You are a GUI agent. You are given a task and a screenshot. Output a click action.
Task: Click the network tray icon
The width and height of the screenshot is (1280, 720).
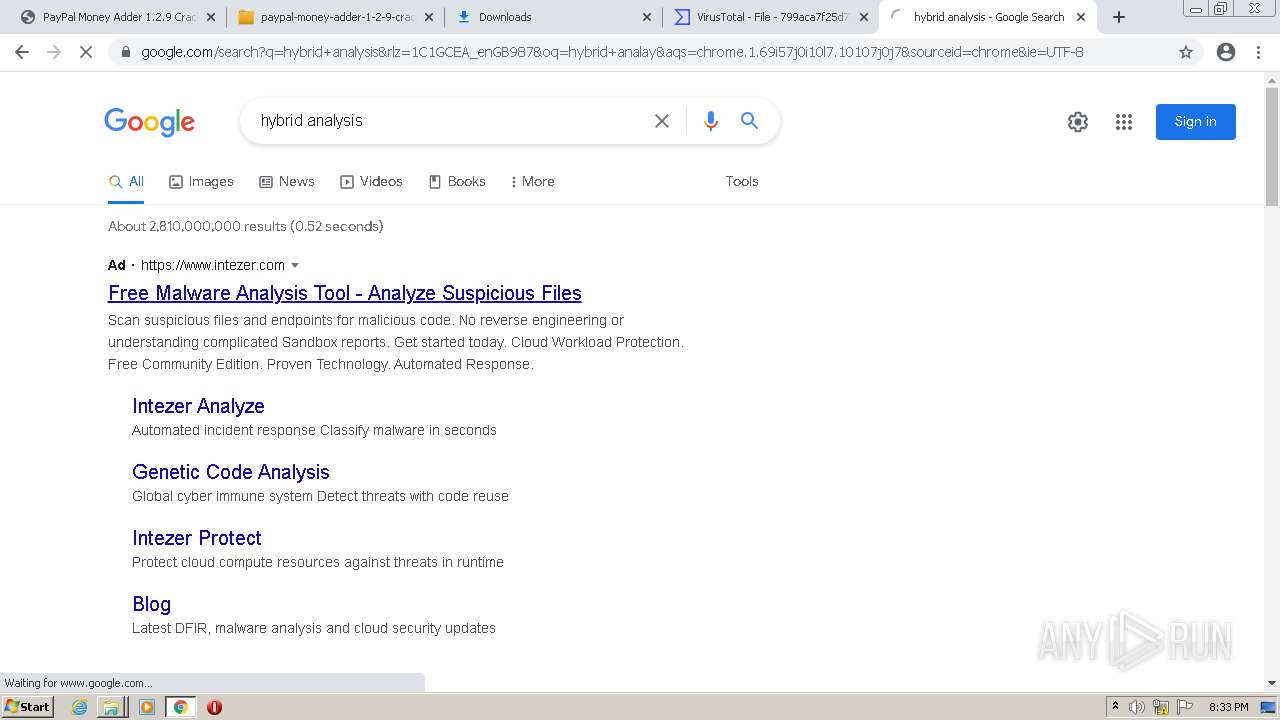[x=1161, y=707]
